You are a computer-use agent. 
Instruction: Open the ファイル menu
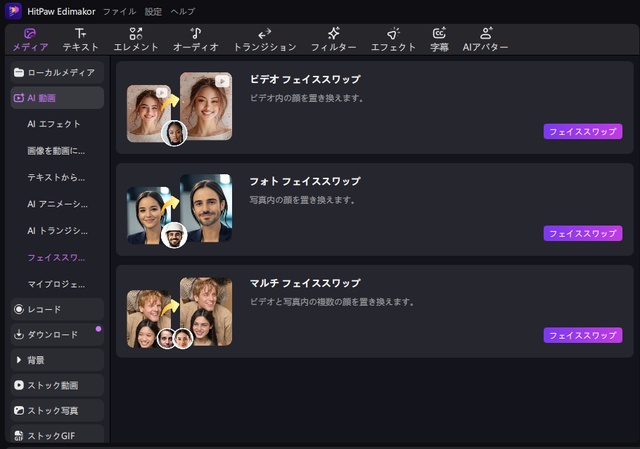pos(119,11)
